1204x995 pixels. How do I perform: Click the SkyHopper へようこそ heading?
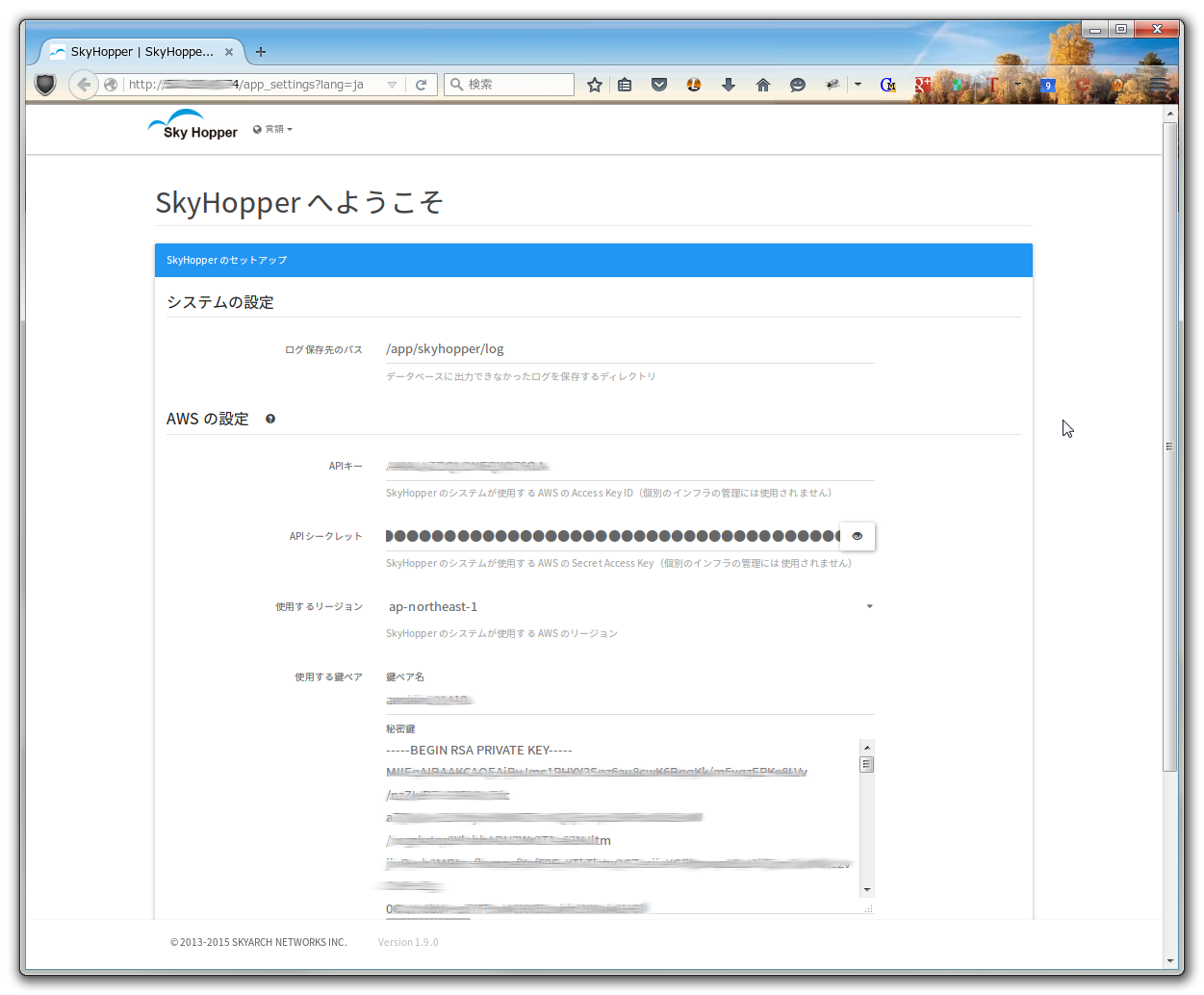tap(299, 203)
